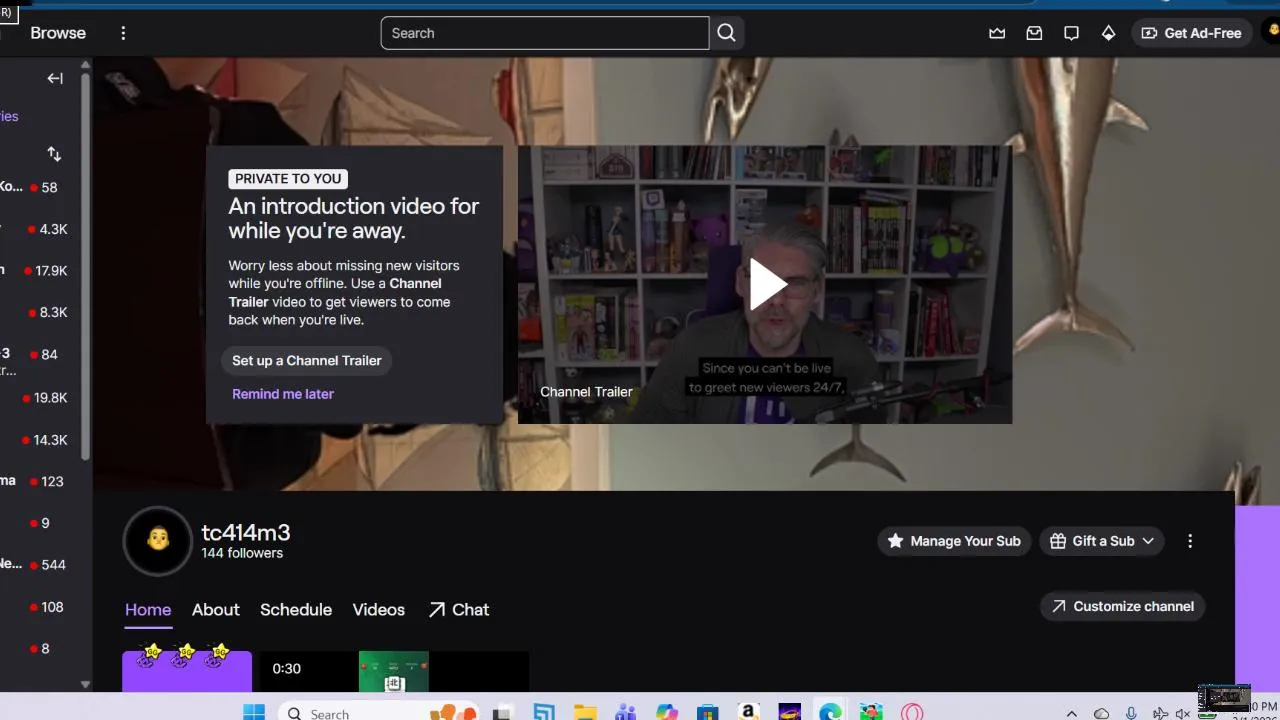
Task: Open the whispers chat bubble icon
Action: point(1071,33)
